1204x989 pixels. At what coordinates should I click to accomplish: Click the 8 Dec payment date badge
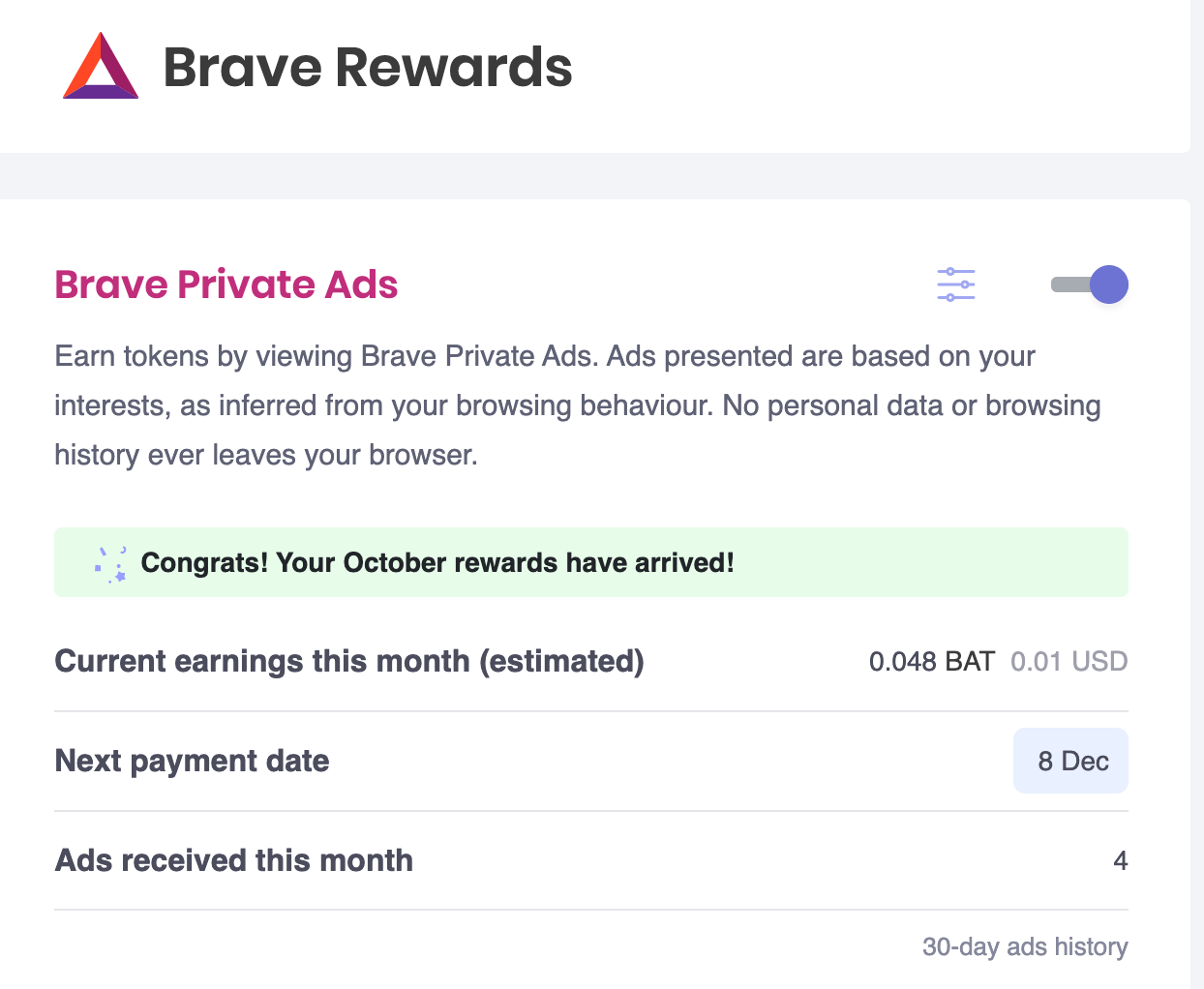[x=1070, y=761]
